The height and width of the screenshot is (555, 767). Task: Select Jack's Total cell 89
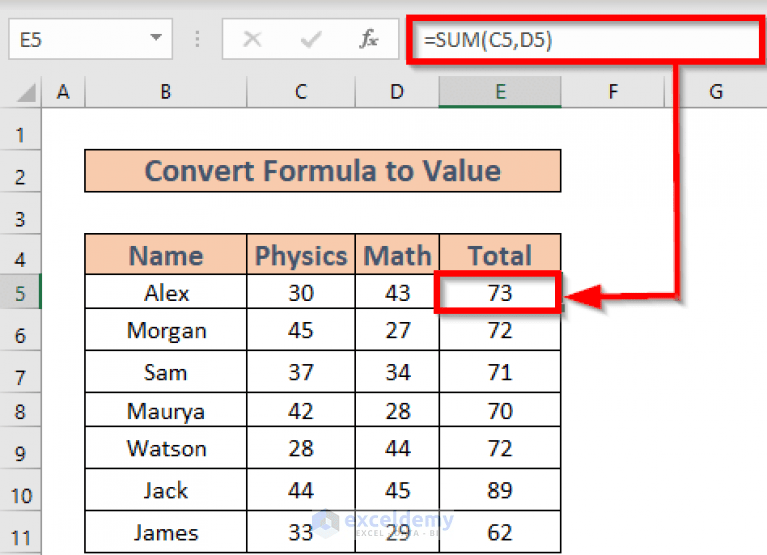pyautogui.click(x=500, y=490)
